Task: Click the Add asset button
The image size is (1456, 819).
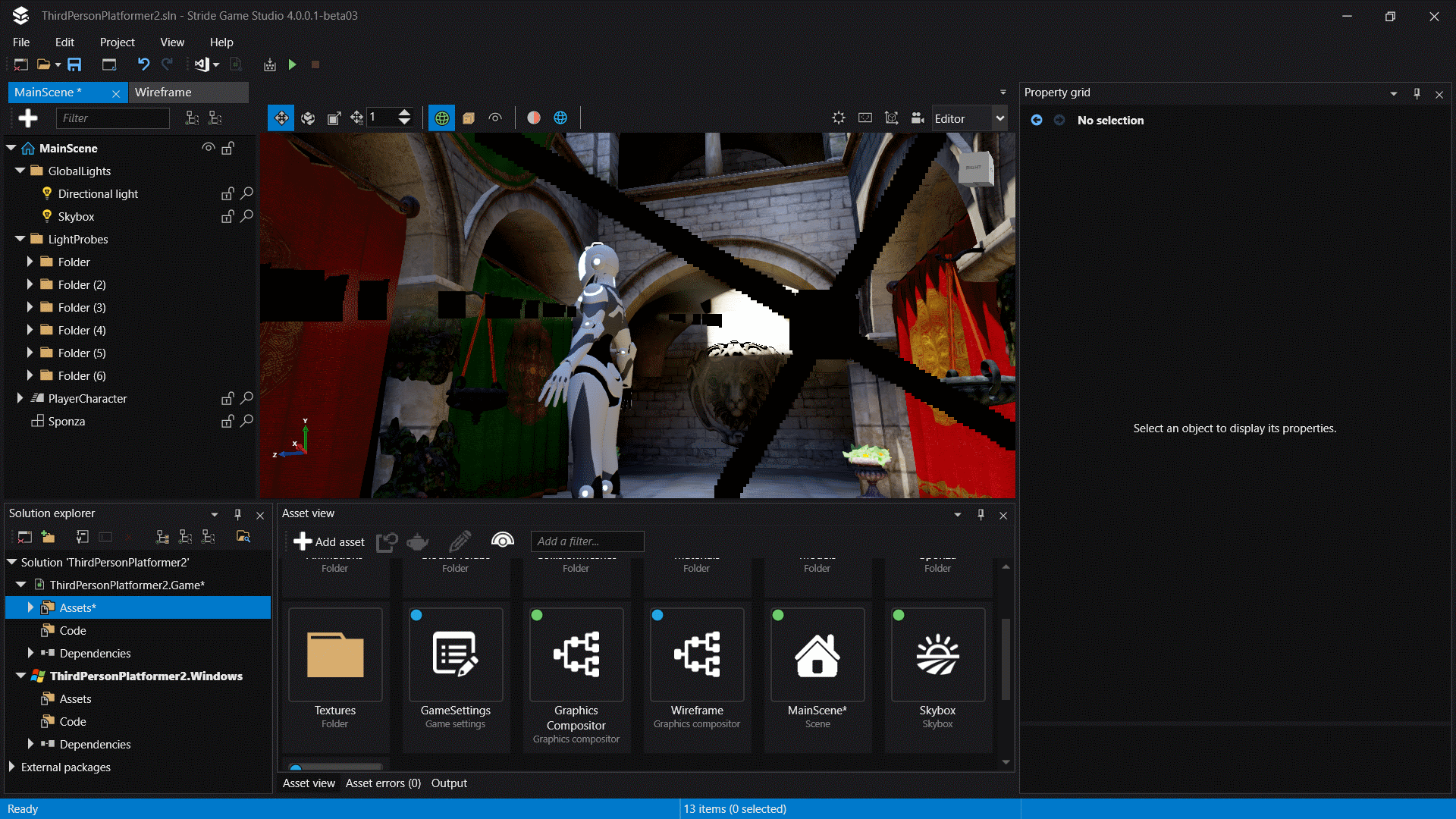Action: coord(329,541)
